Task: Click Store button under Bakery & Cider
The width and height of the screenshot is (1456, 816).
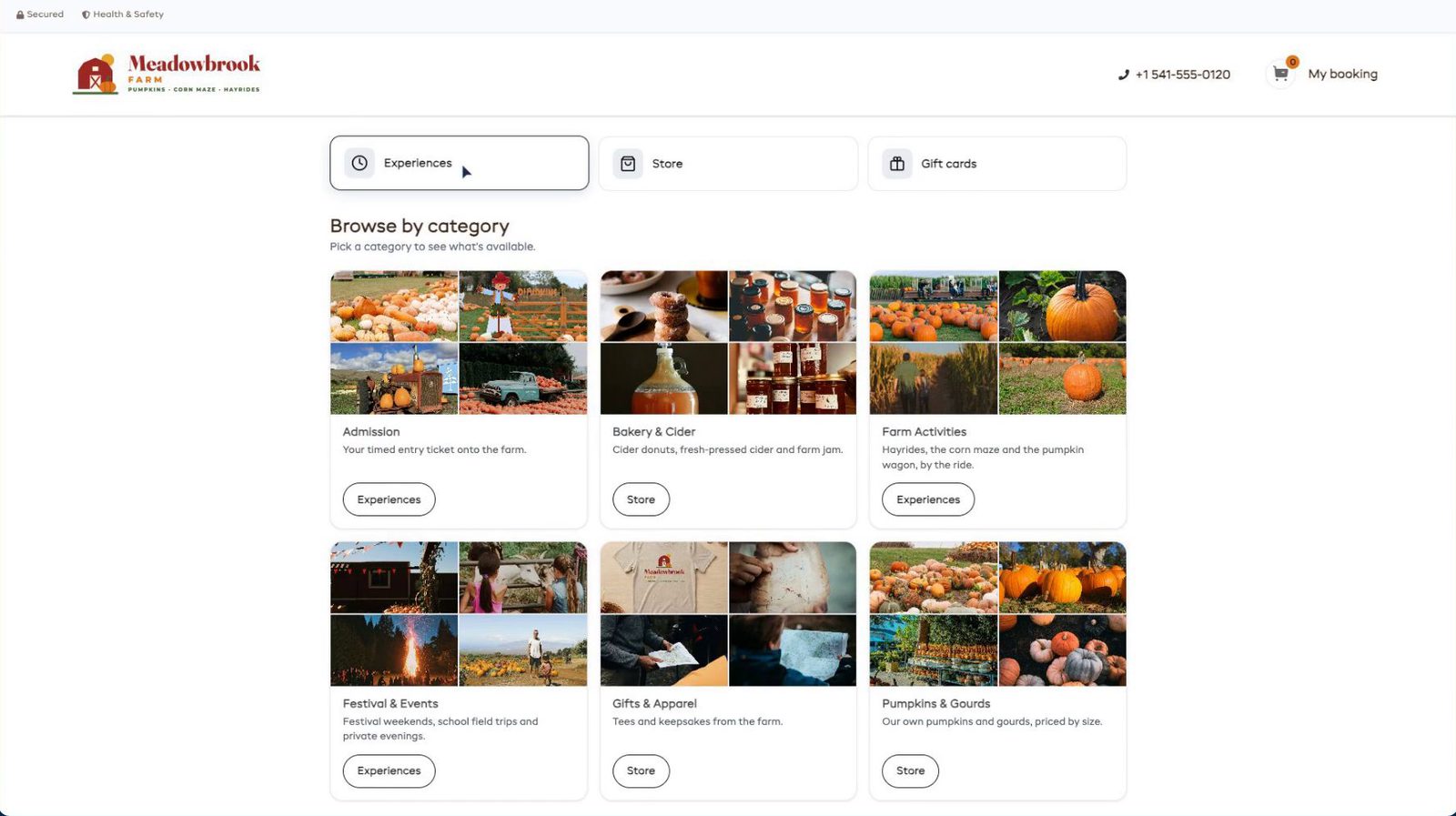Action: point(641,499)
